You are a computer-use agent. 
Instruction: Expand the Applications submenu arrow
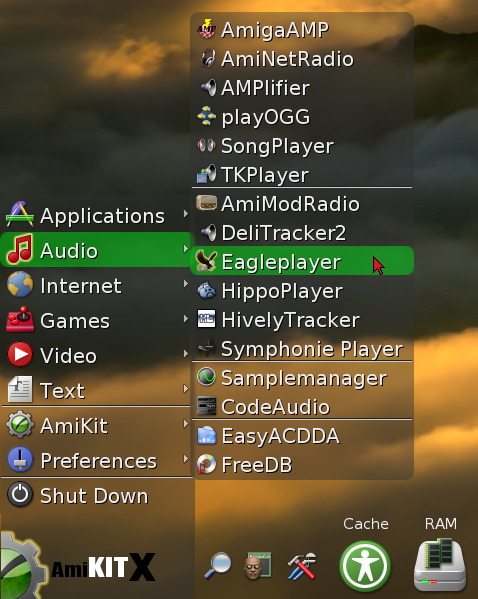click(x=186, y=214)
